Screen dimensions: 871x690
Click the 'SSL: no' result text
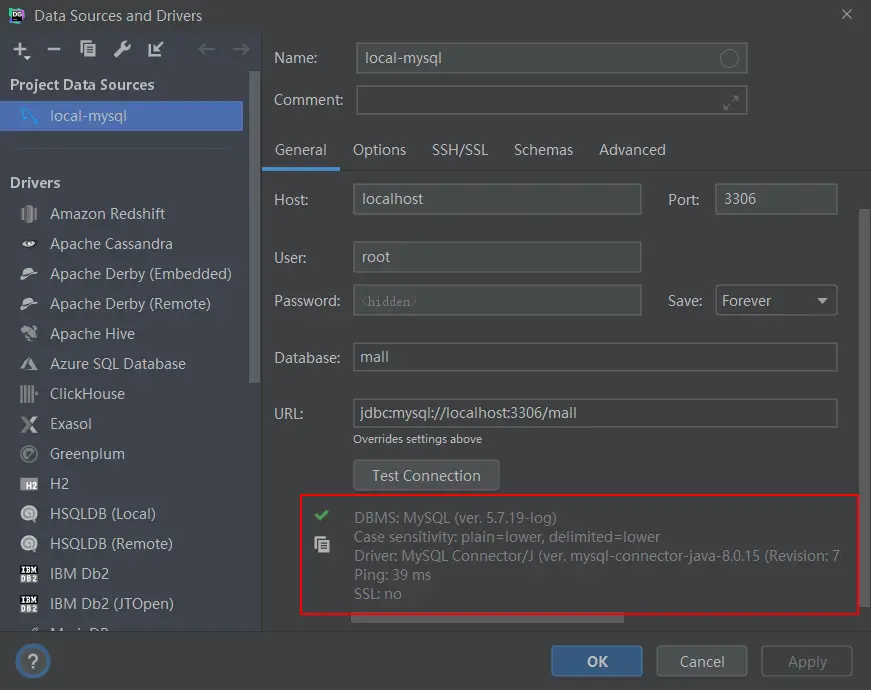tap(377, 594)
